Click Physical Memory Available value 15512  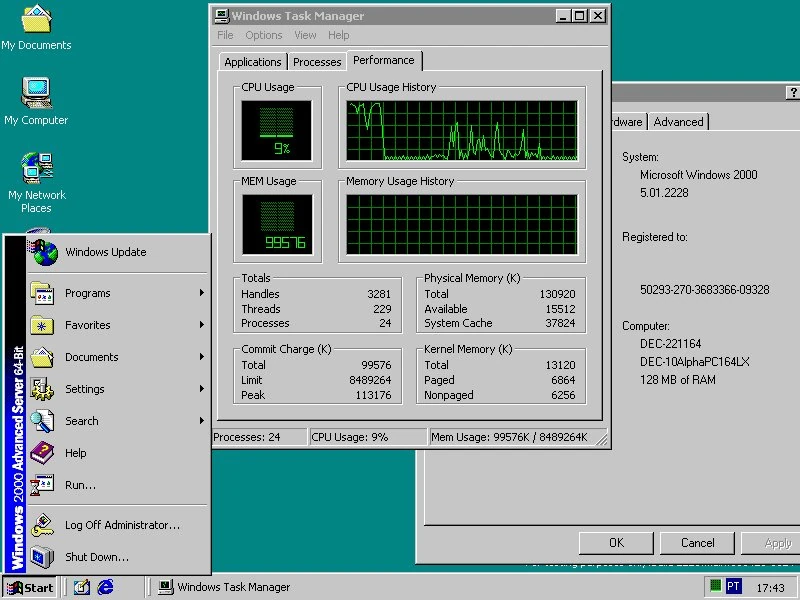click(560, 309)
